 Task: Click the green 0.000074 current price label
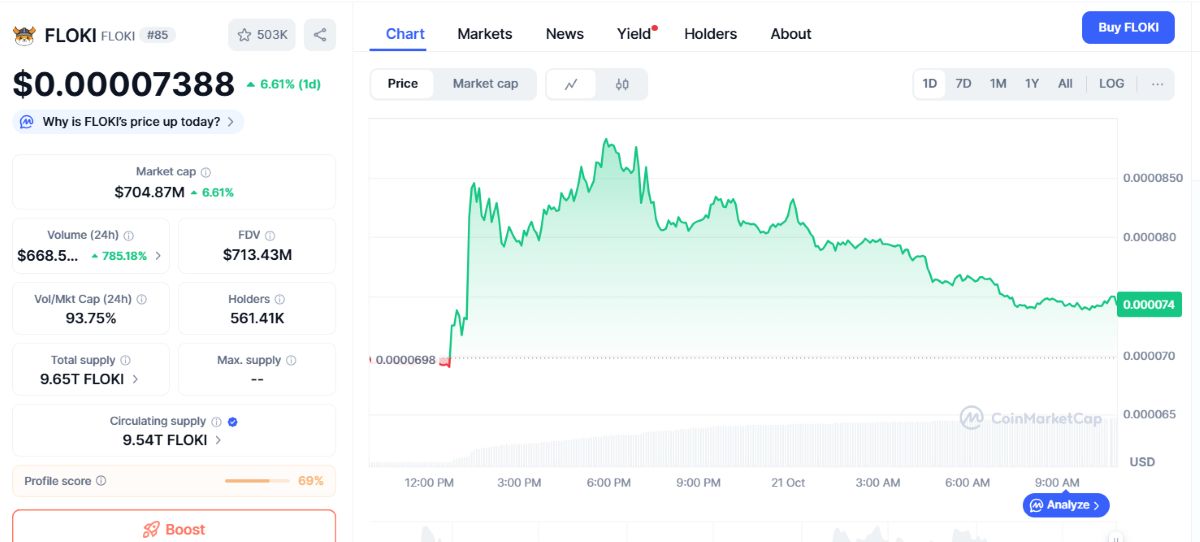(1150, 304)
